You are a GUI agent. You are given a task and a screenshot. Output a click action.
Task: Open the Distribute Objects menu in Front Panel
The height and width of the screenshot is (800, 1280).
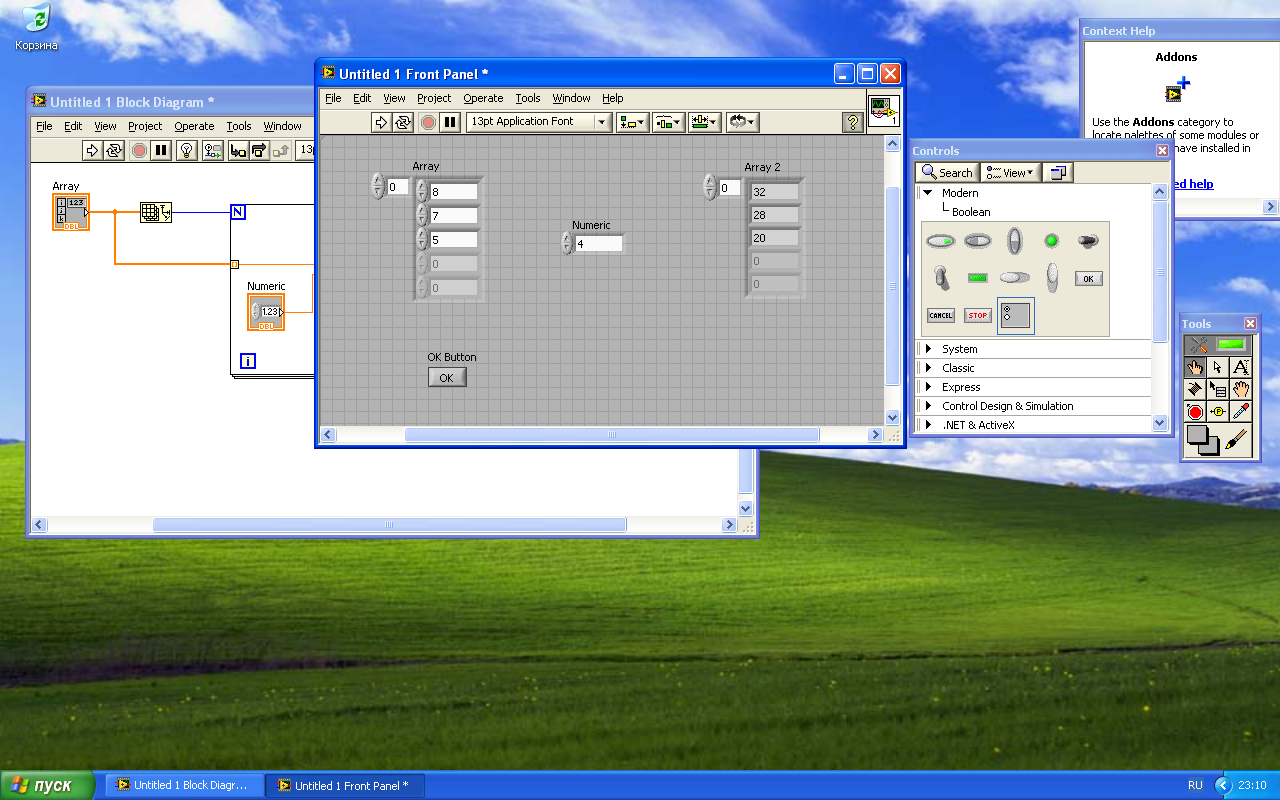(x=668, y=122)
